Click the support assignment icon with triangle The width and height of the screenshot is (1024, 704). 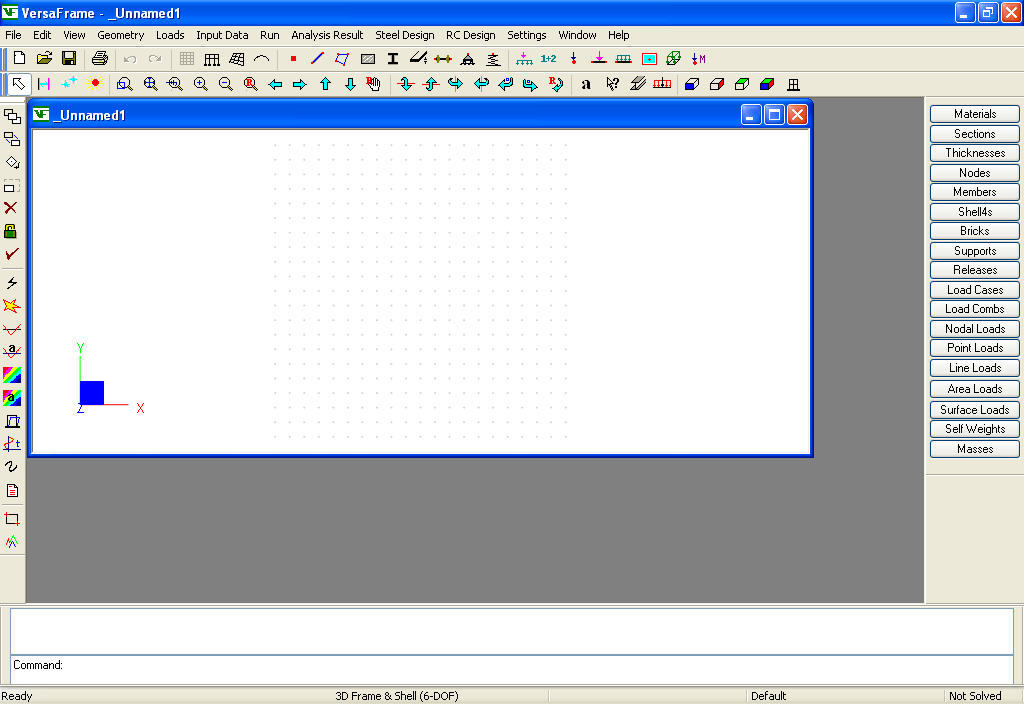click(468, 59)
